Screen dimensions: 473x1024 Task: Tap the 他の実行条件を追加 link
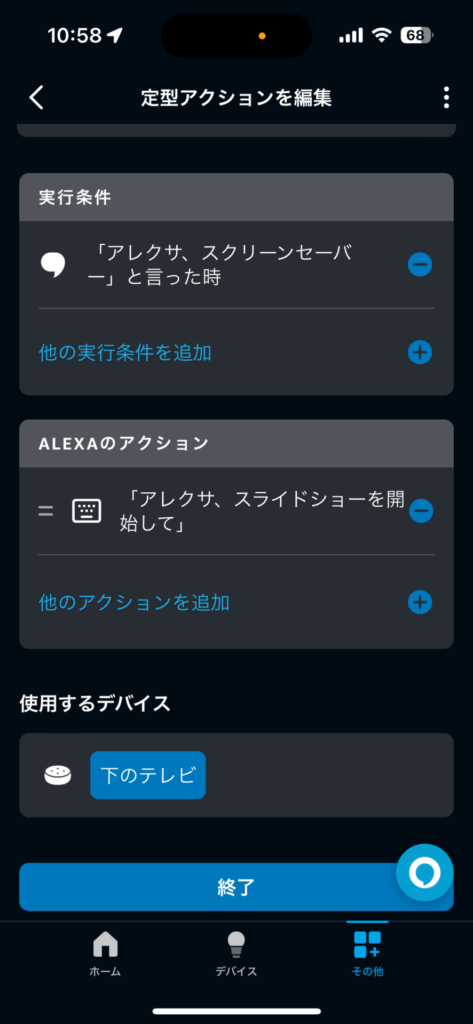[125, 353]
